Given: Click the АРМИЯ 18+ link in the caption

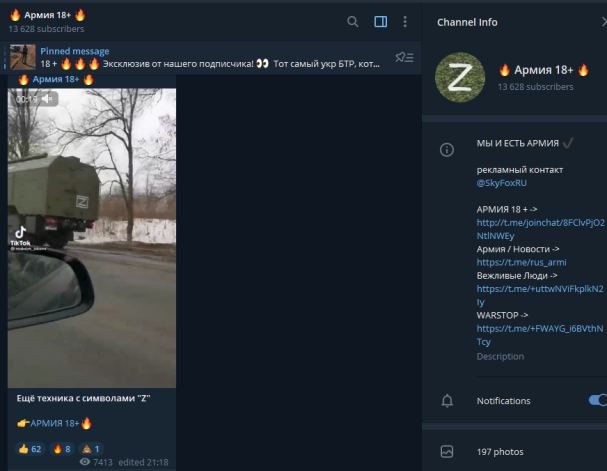Looking at the screenshot, I should 55,423.
